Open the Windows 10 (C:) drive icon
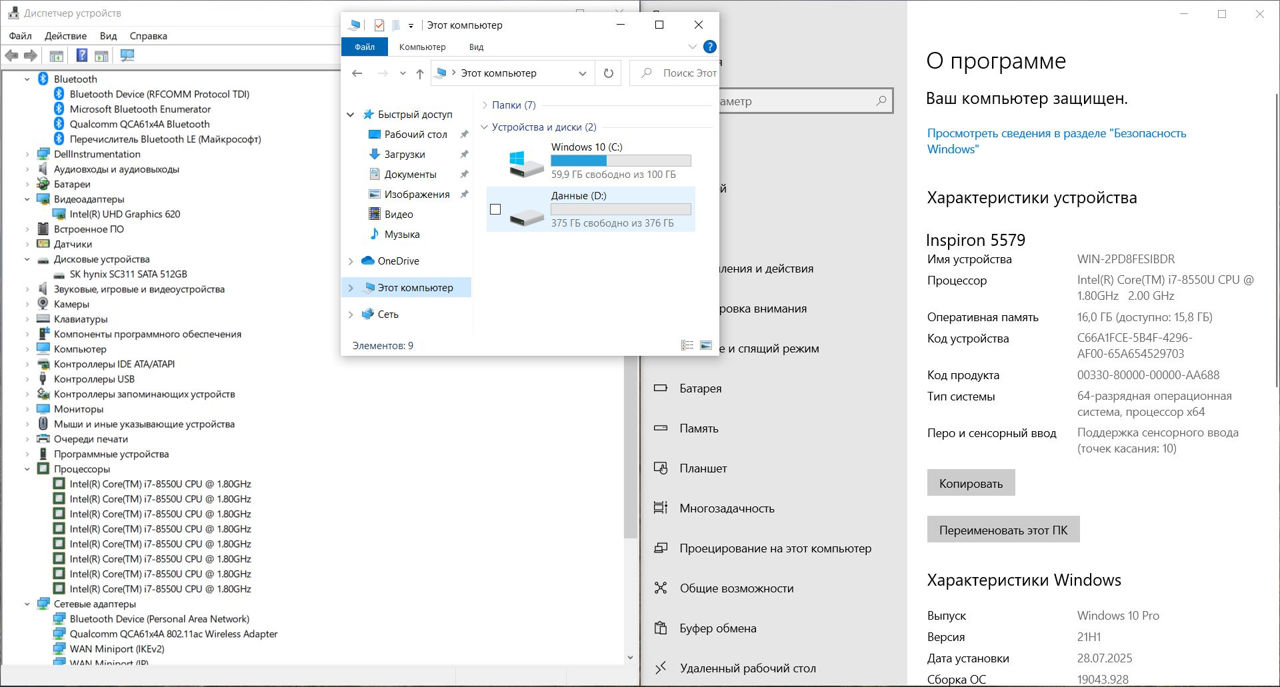 (518, 161)
